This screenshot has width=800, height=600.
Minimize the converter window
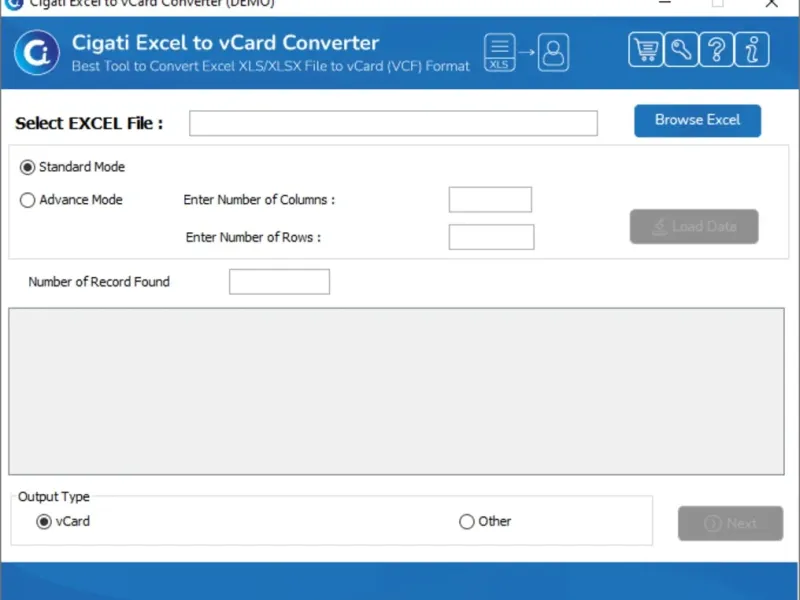pos(664,3)
